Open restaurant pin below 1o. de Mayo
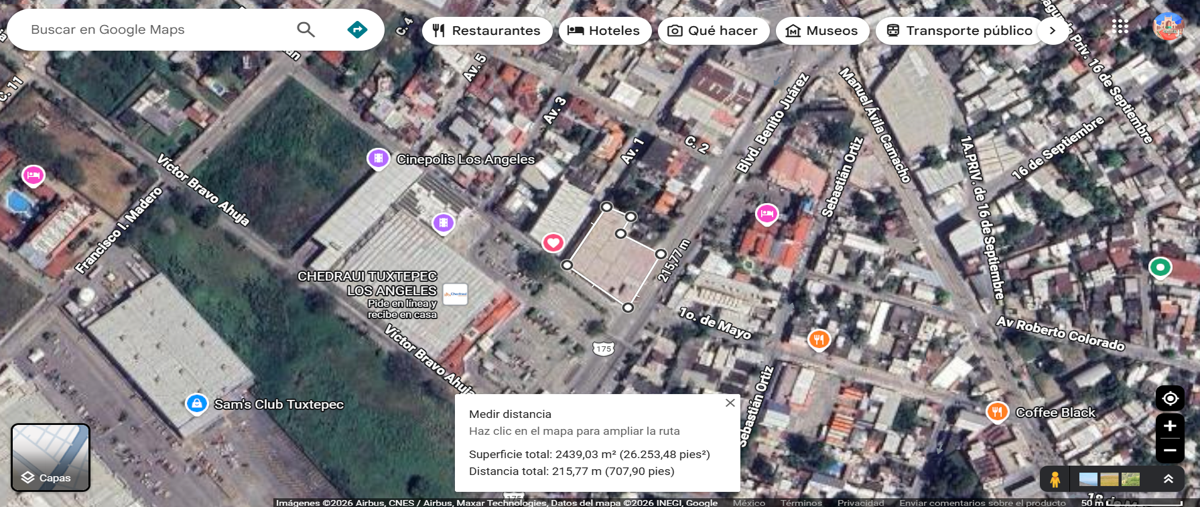This screenshot has height=507, width=1200. [x=819, y=339]
